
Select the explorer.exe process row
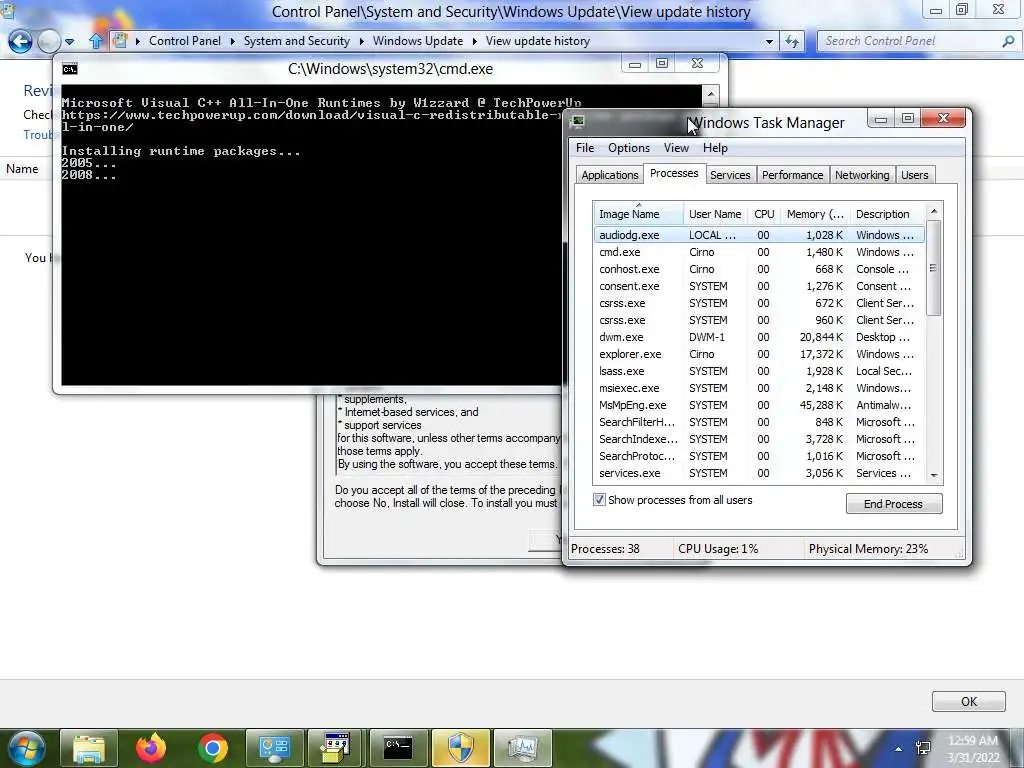coord(759,354)
